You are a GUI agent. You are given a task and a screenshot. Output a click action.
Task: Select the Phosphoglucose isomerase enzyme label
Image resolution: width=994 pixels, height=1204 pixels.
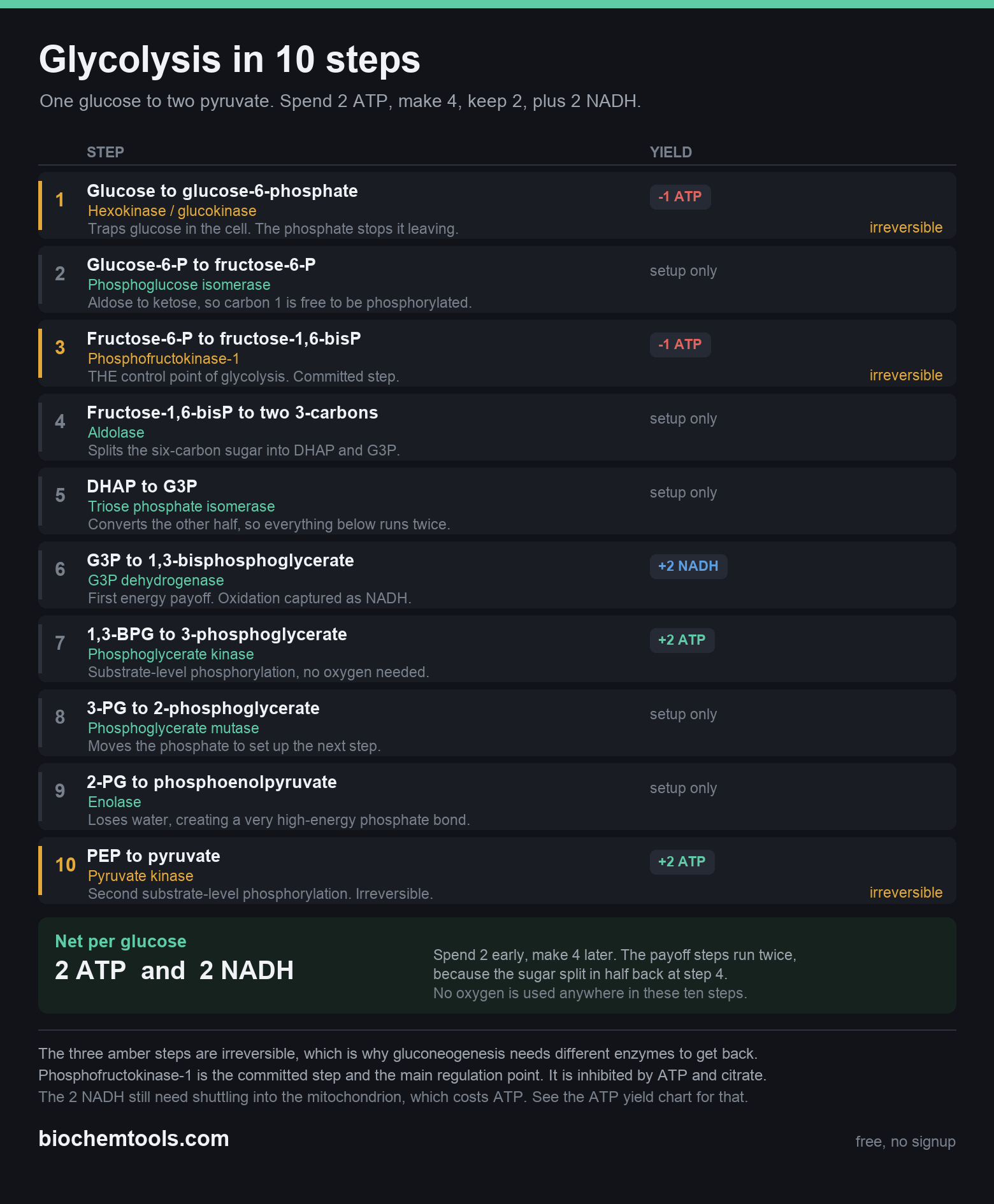point(179,285)
